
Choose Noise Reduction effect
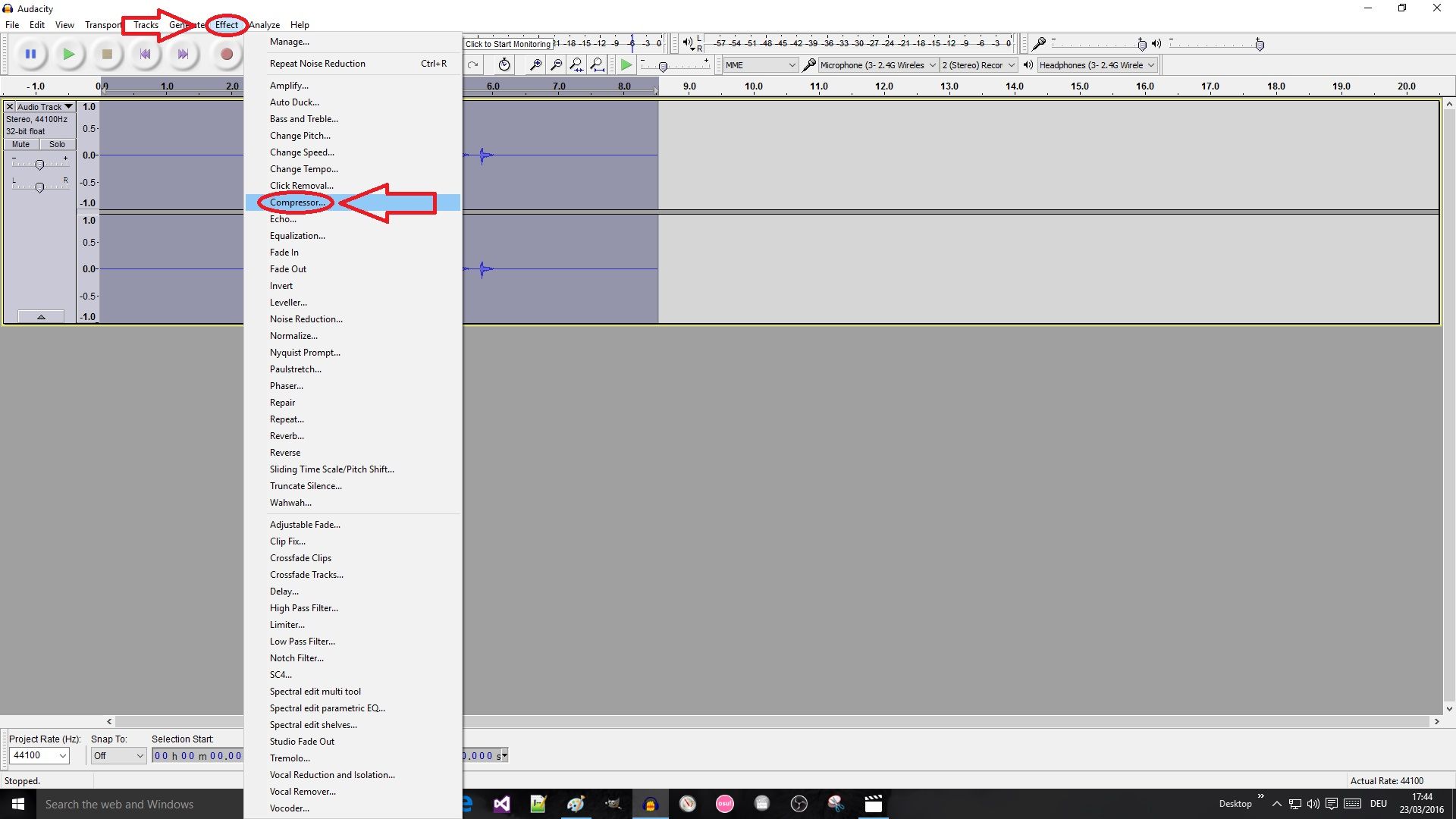(306, 318)
